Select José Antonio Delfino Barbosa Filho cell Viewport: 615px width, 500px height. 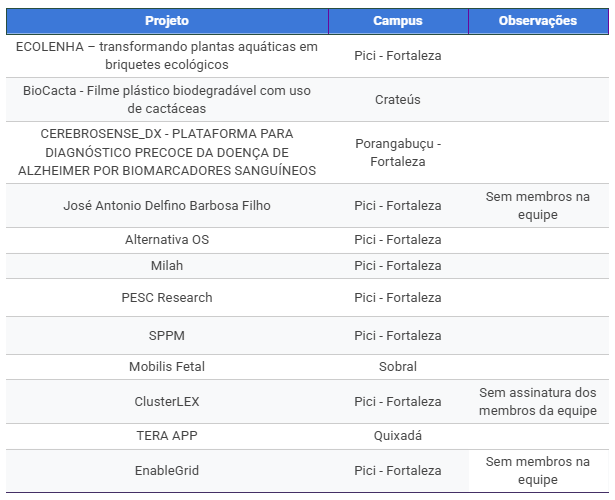[167, 206]
